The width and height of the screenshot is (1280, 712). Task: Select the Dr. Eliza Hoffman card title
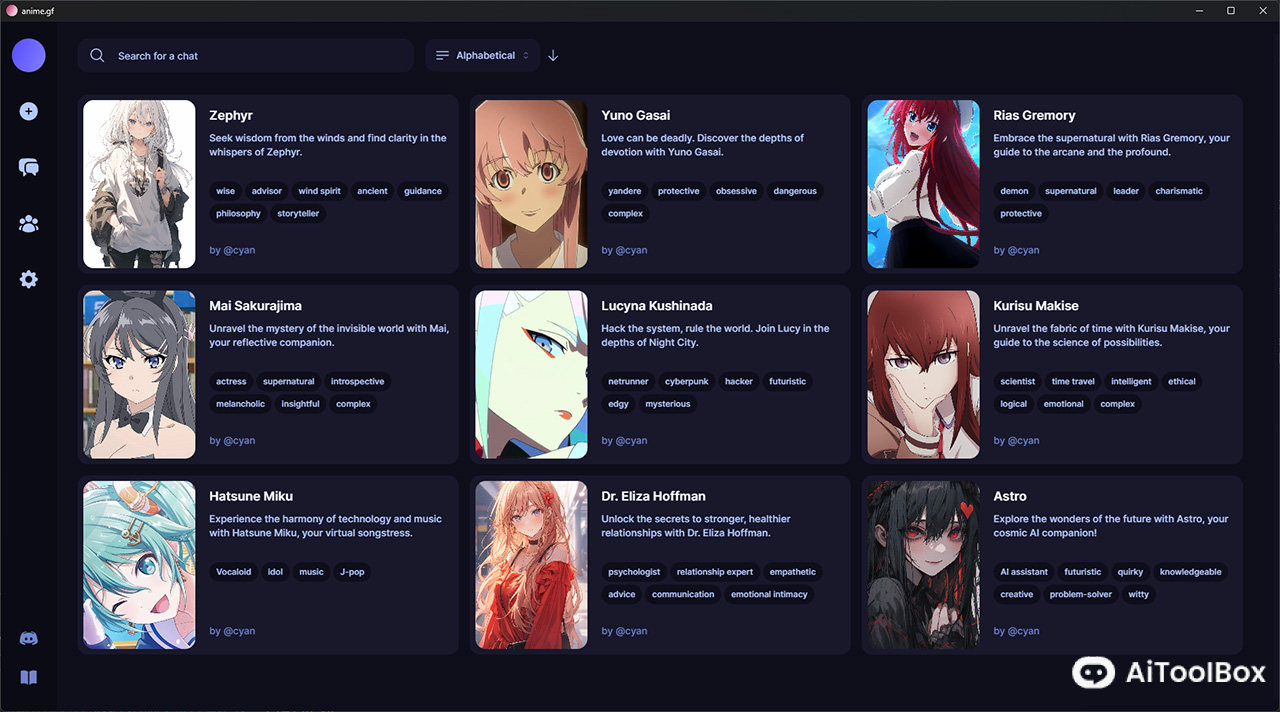(x=653, y=496)
